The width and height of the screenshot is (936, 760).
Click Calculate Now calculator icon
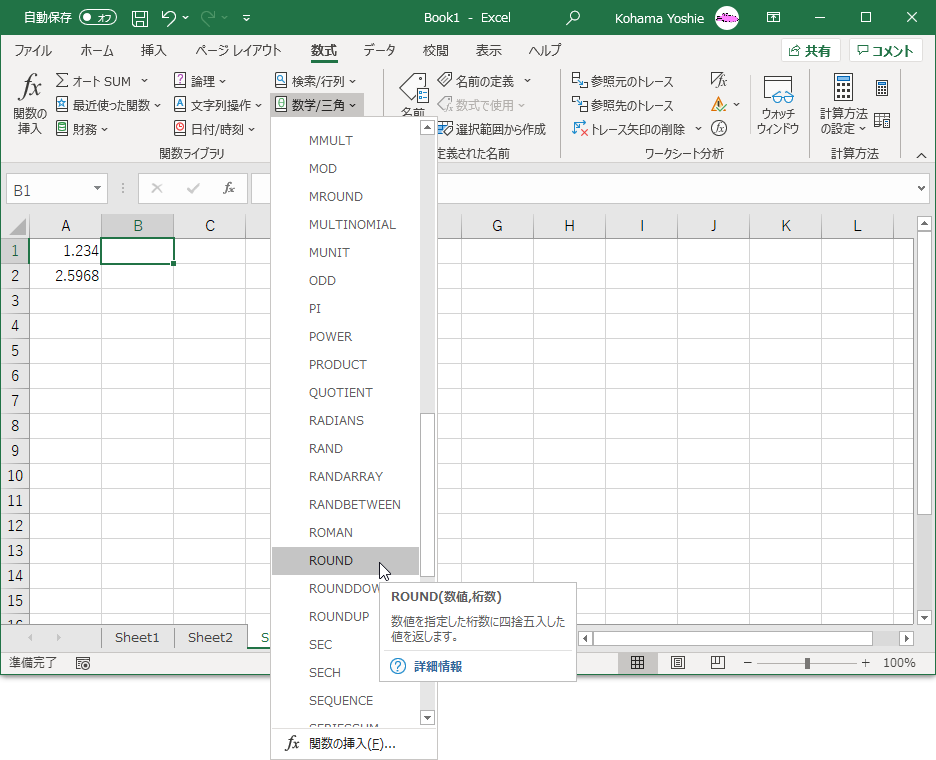click(882, 88)
